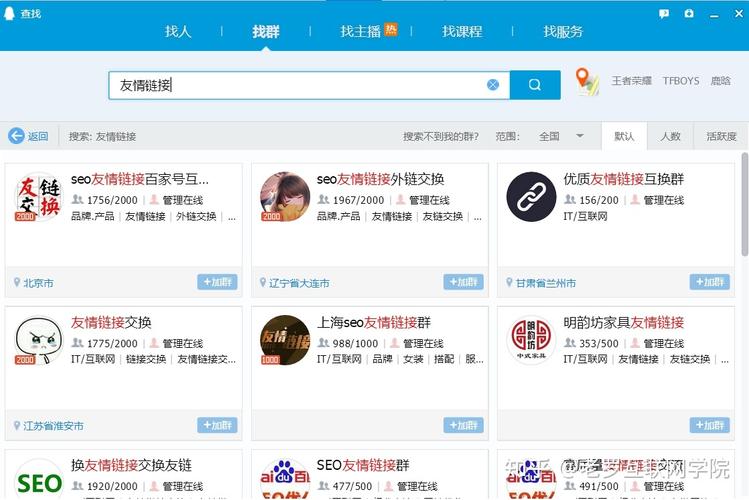The height and width of the screenshot is (500, 749).
Task: Go to the 找课程 tab
Action: (x=462, y=32)
